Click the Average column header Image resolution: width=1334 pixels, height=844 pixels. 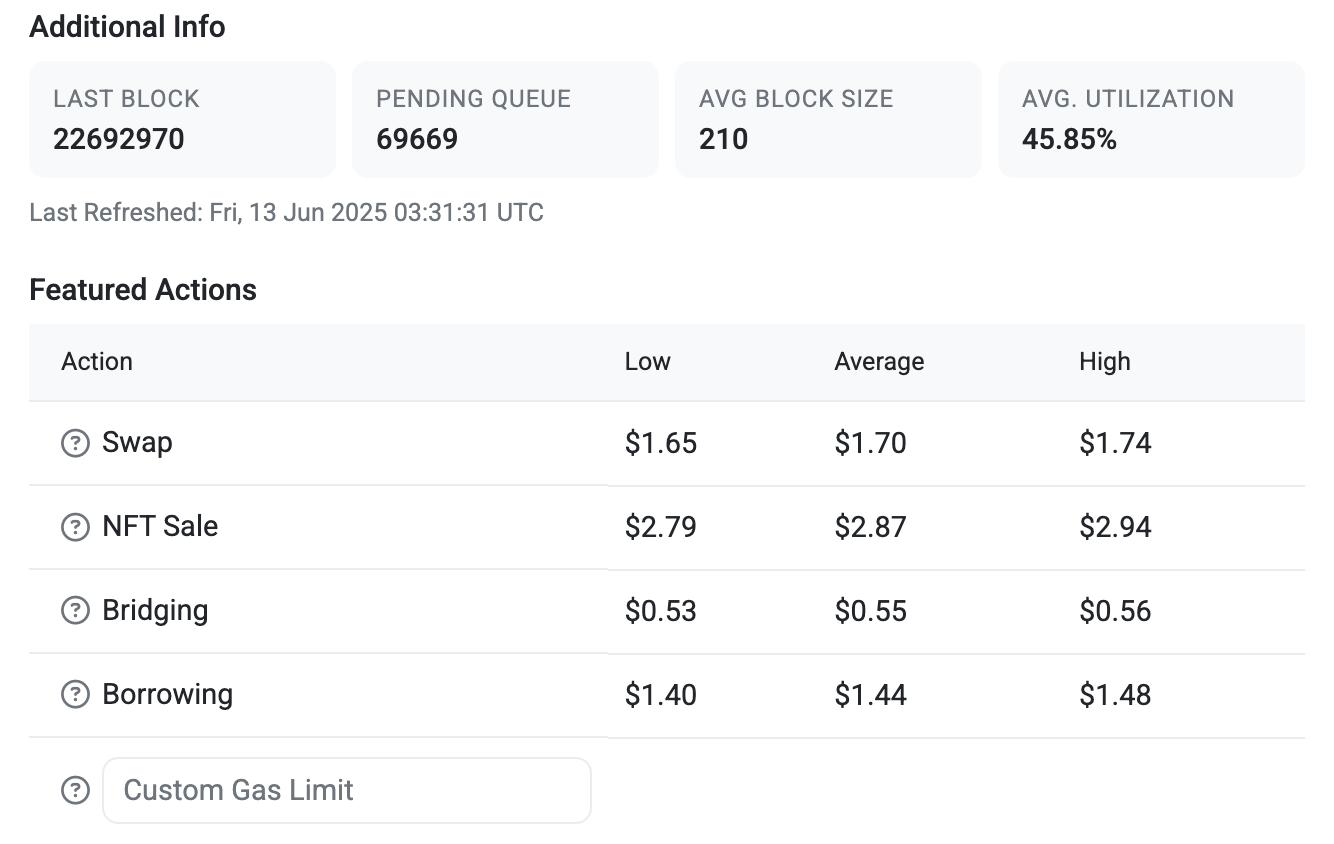[x=879, y=362]
